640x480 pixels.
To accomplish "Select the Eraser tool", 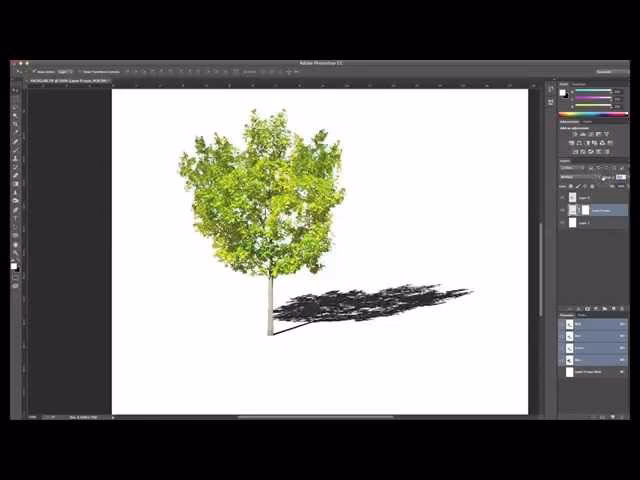I will pos(16,176).
